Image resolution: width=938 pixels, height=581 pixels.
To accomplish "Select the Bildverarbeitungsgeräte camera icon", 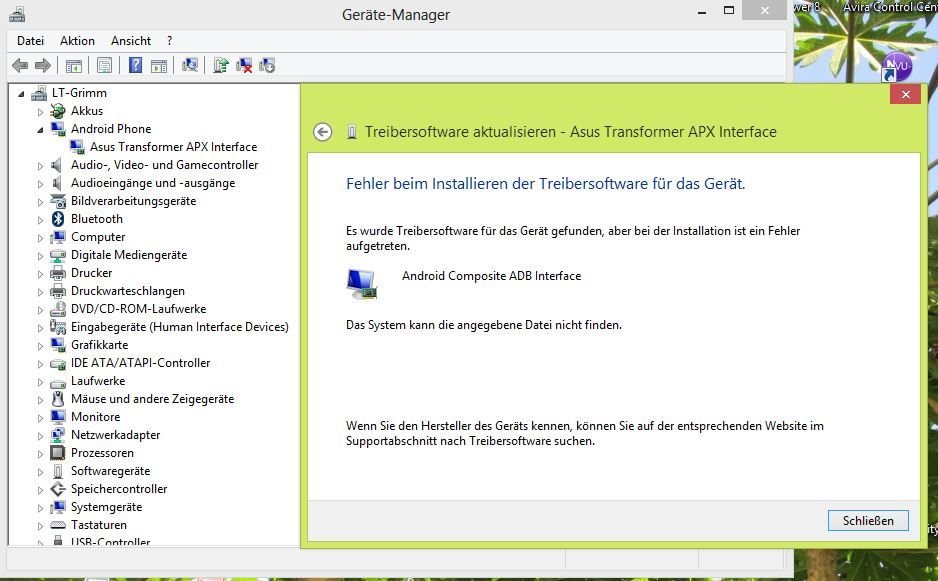I will coord(58,201).
